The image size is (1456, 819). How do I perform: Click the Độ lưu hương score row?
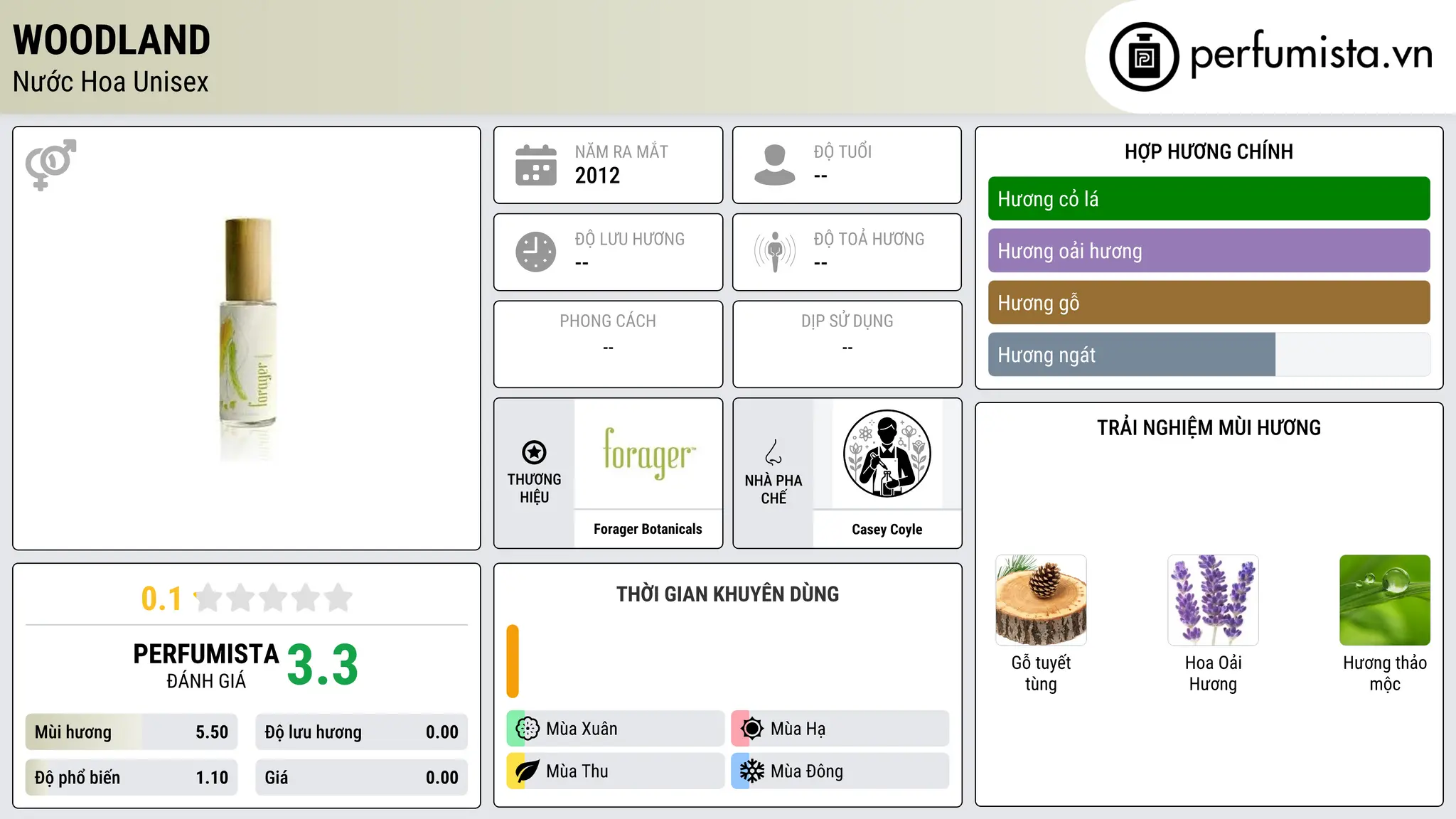point(361,732)
